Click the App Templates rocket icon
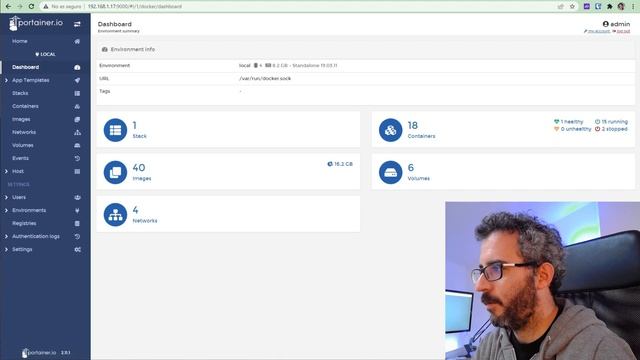The width and height of the screenshot is (640, 360). click(77, 80)
